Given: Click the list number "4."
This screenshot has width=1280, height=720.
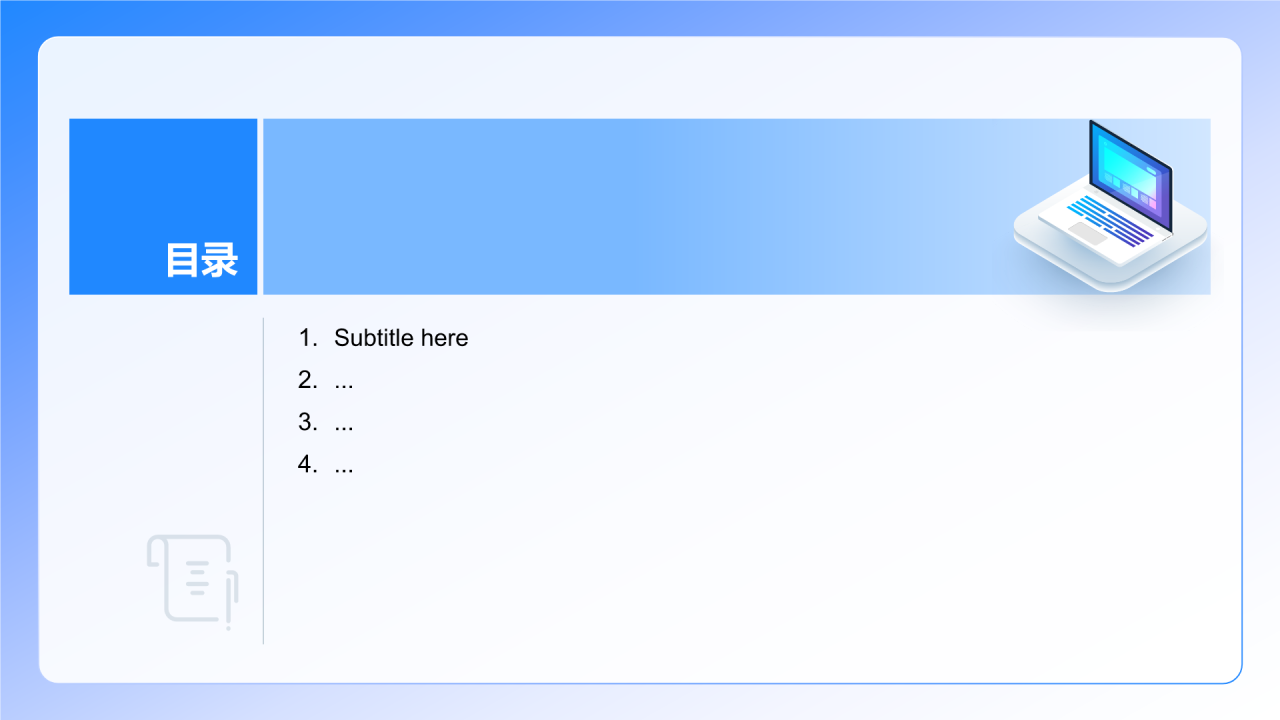Looking at the screenshot, I should click(308, 464).
